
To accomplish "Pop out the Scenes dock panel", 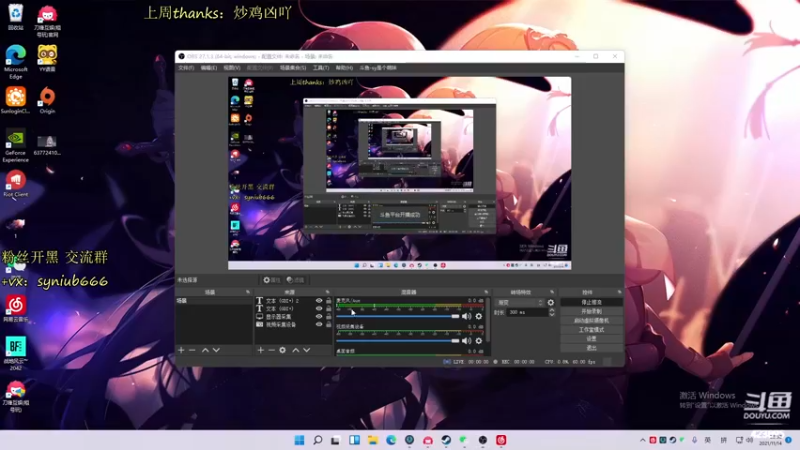I will coord(248,292).
